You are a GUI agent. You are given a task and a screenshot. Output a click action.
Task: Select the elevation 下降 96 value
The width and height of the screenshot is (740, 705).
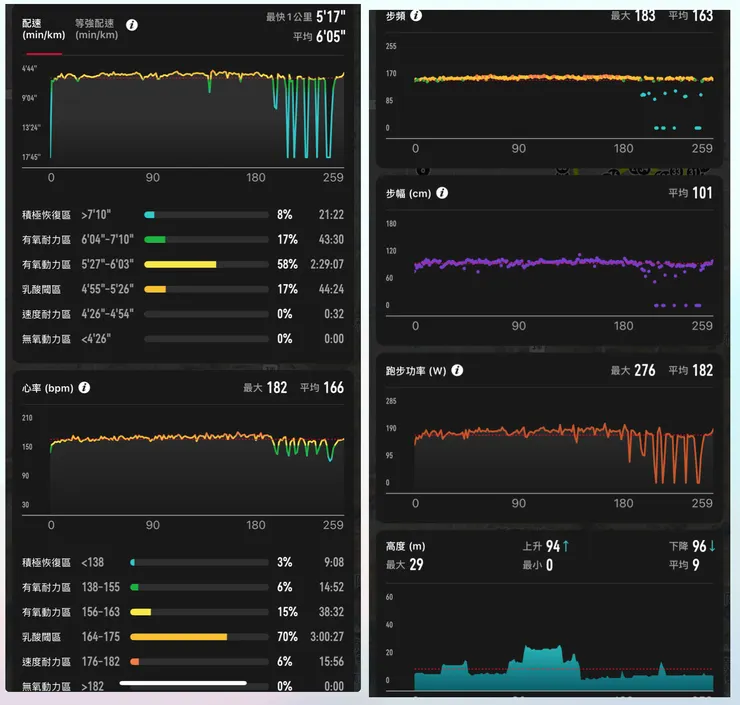692,546
